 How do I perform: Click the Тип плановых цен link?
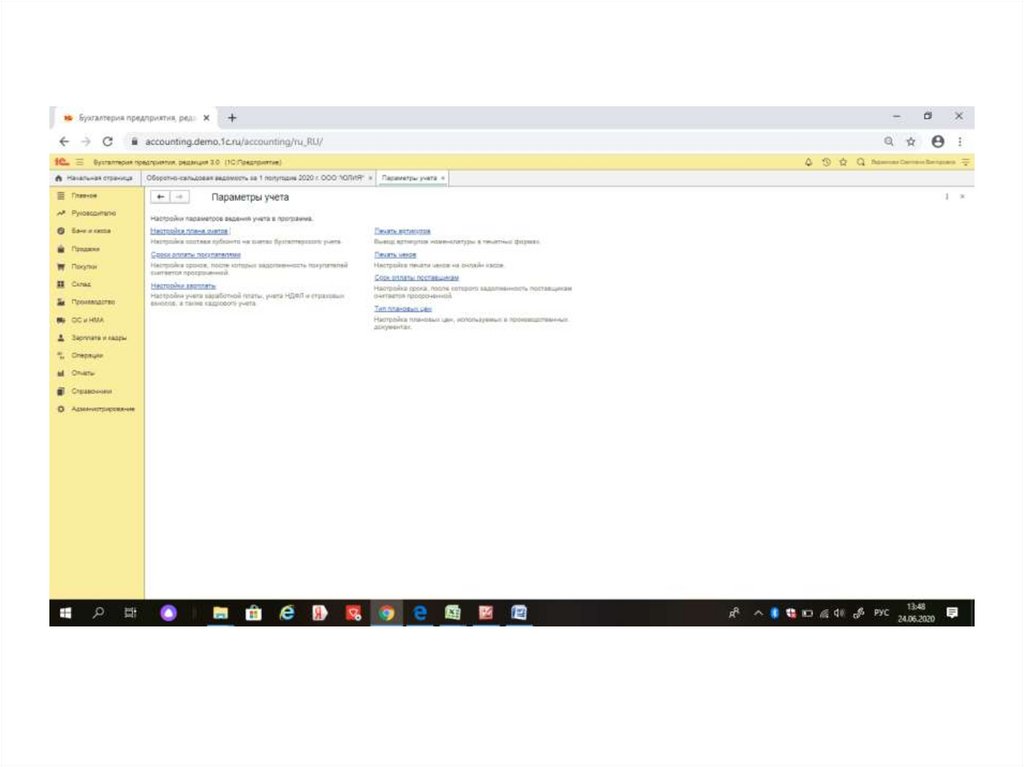point(403,309)
